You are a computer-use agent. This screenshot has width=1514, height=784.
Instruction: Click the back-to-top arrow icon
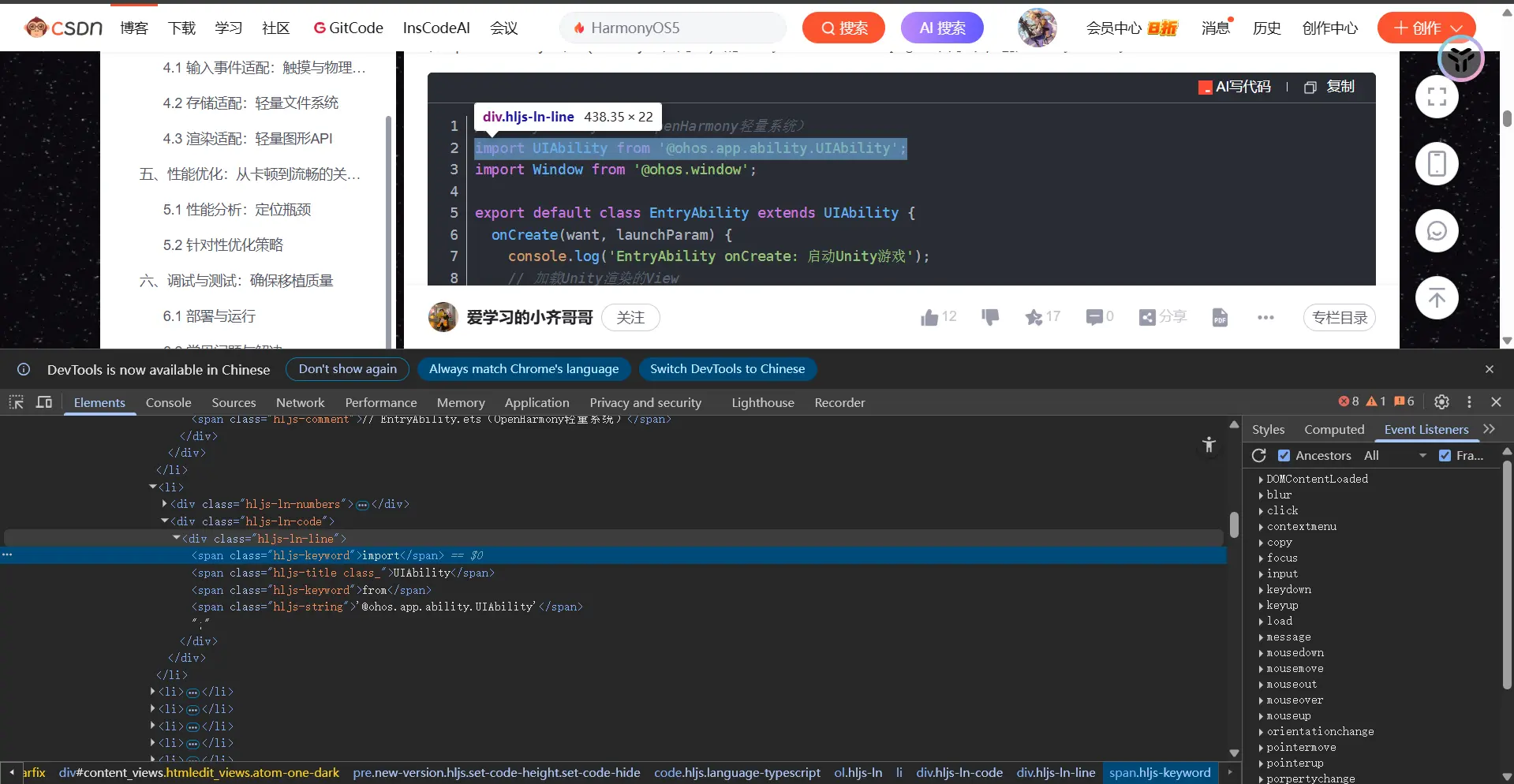pos(1437,298)
